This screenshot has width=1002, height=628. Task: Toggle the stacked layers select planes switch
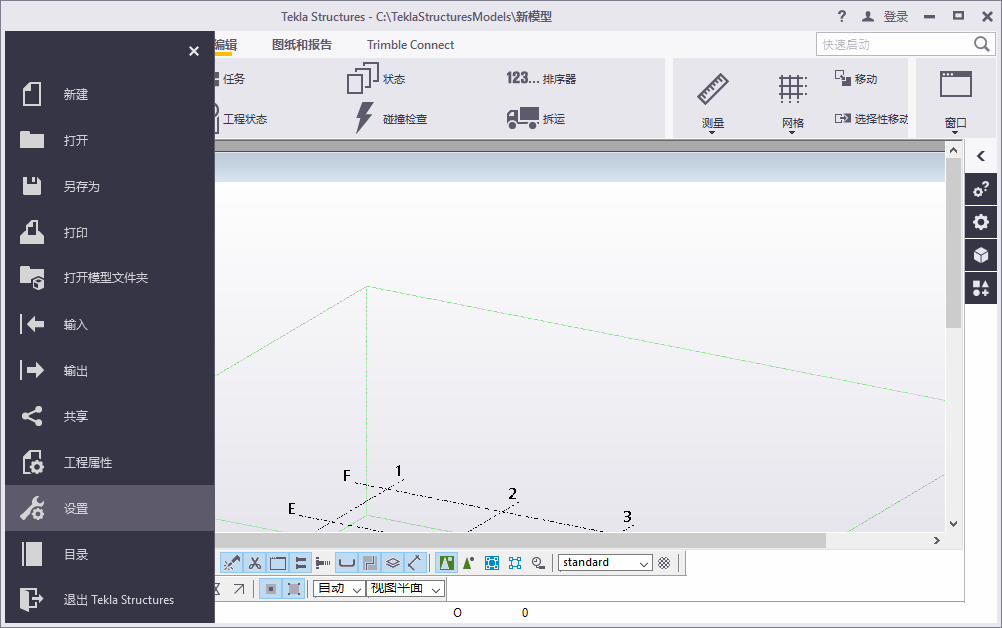click(392, 563)
